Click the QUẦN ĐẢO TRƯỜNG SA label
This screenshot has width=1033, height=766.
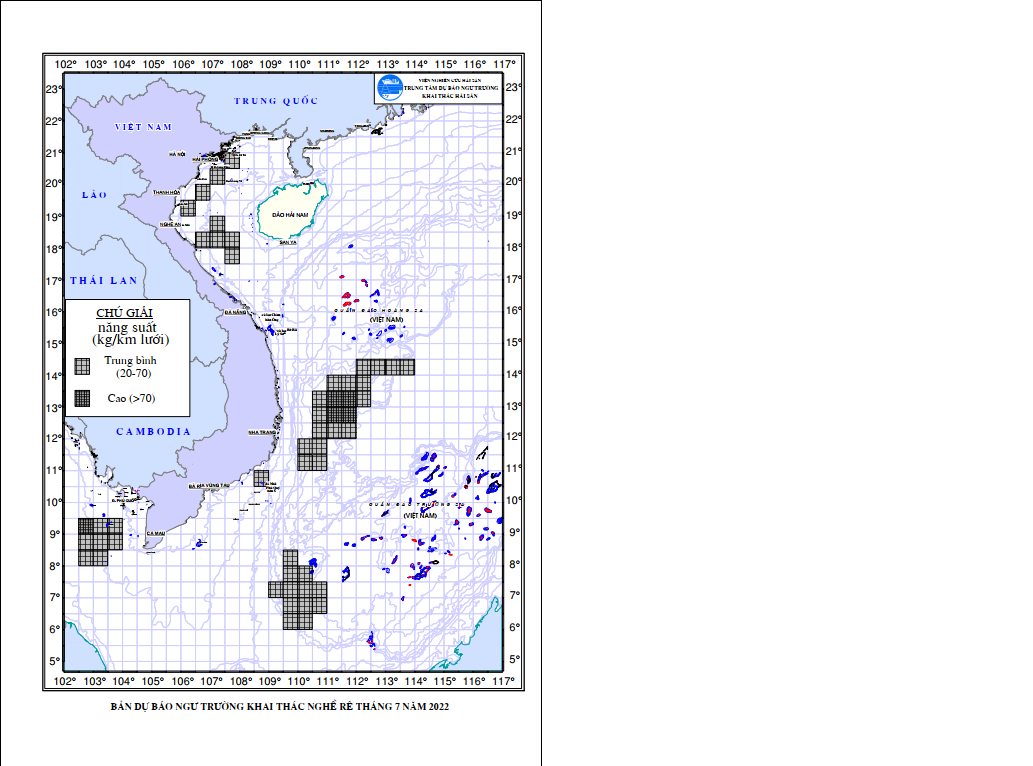[x=416, y=504]
